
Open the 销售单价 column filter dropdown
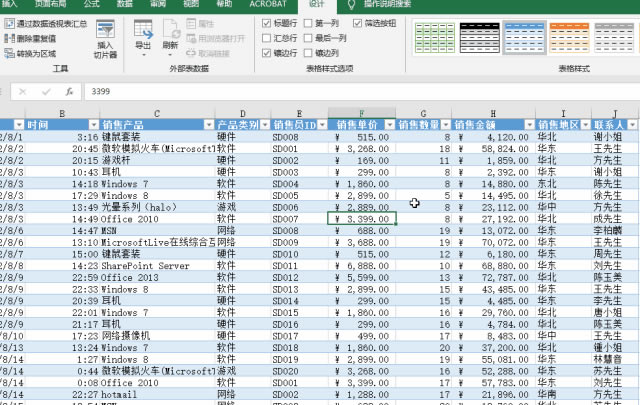(390, 125)
